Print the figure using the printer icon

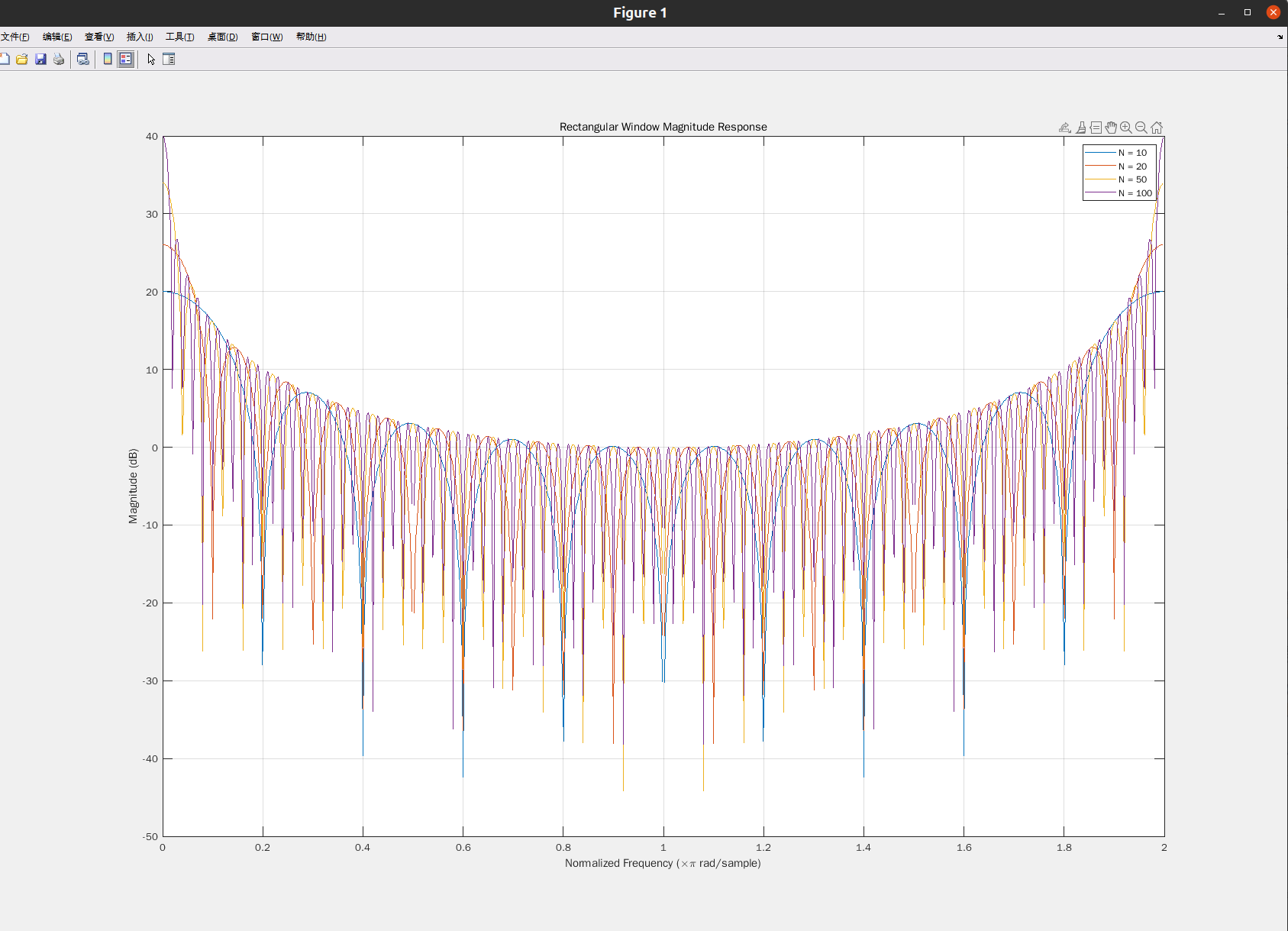[x=59, y=59]
